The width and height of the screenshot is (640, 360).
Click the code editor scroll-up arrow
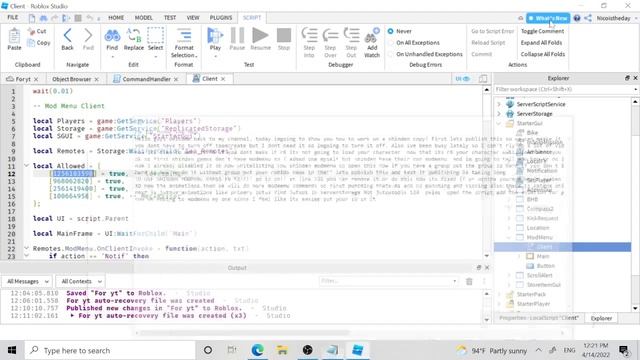[x=487, y=89]
